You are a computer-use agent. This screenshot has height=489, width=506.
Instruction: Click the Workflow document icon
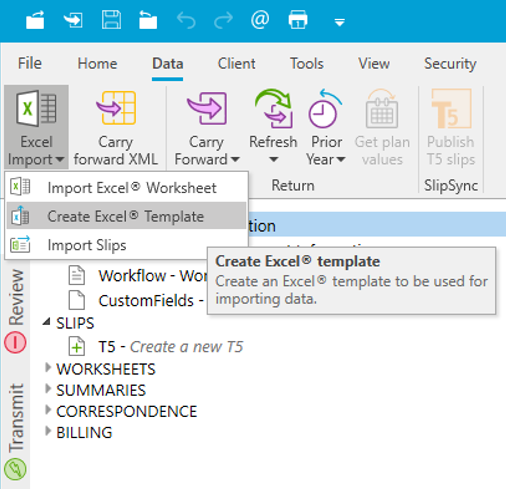(x=77, y=275)
